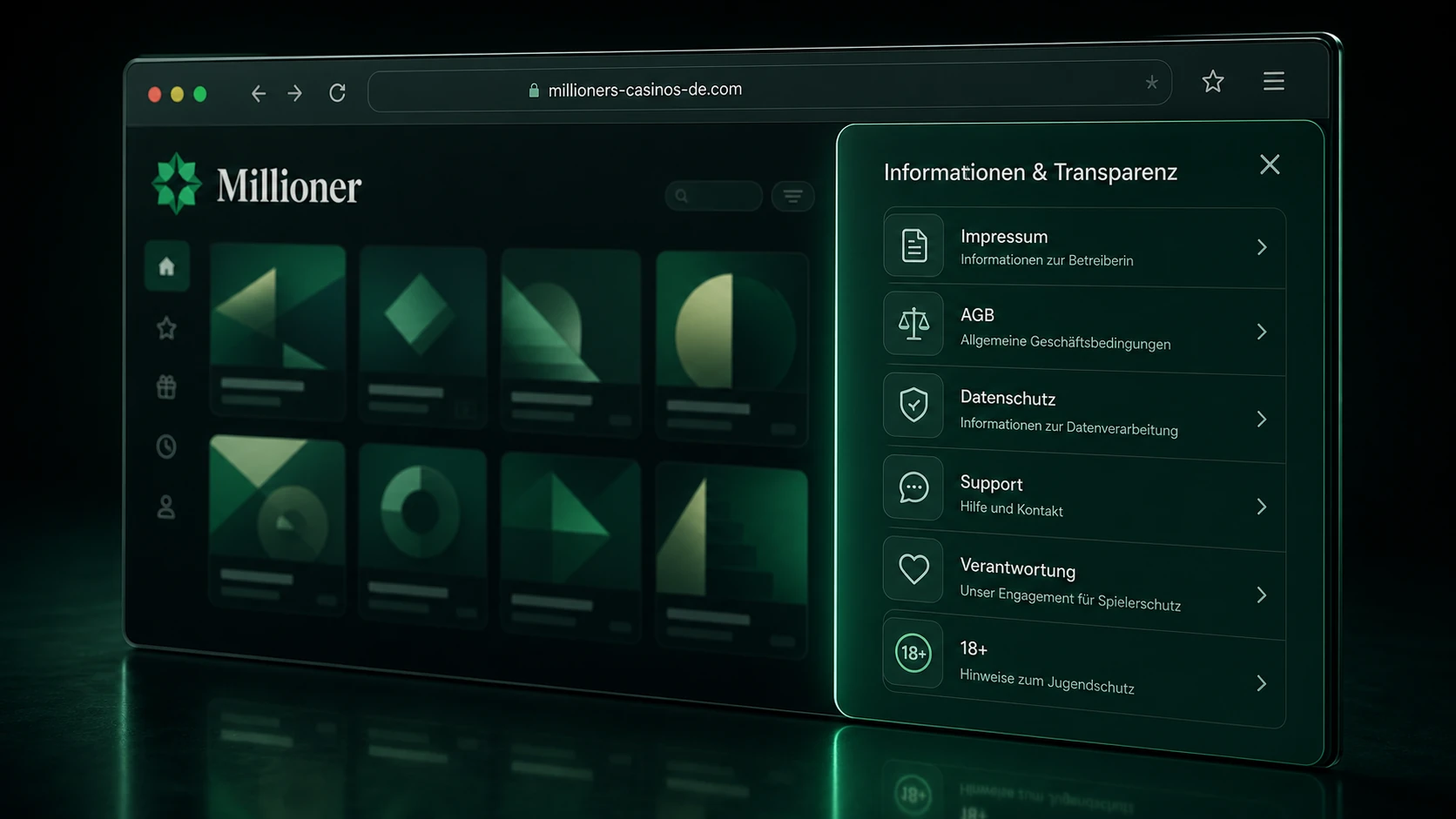The width and height of the screenshot is (1456, 819).
Task: Open the user profile icon in sidebar
Action: 165,507
